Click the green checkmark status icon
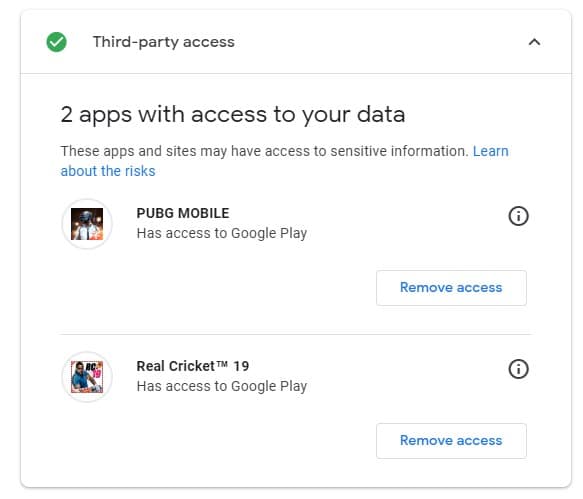The image size is (583, 499). point(57,42)
